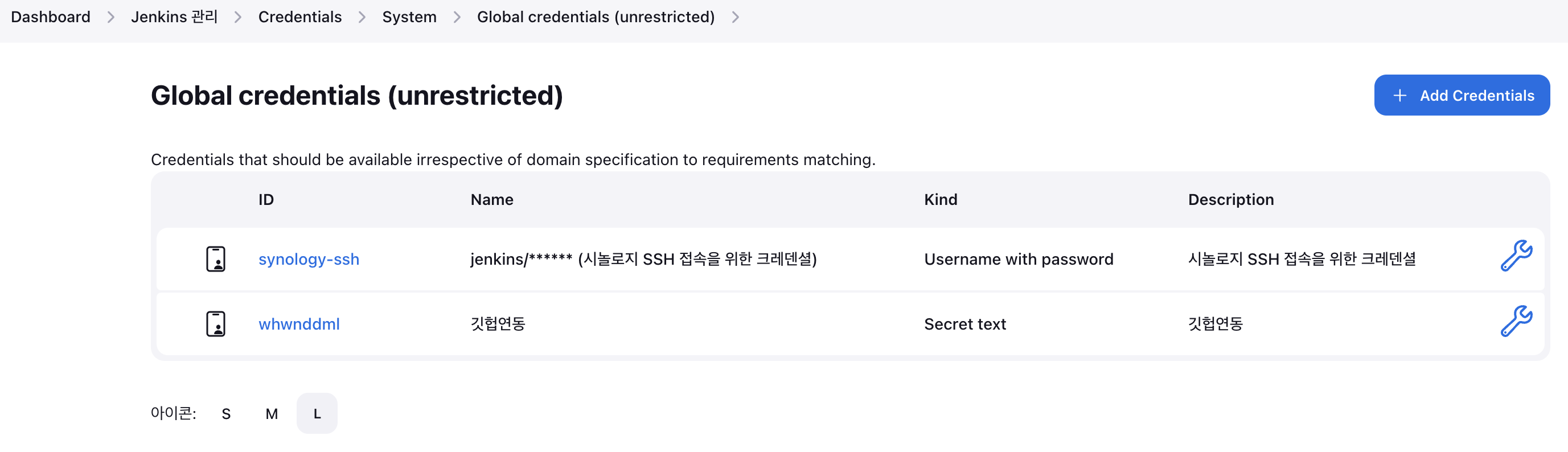Click the wrench icon for whwnddml

pos(1516,320)
